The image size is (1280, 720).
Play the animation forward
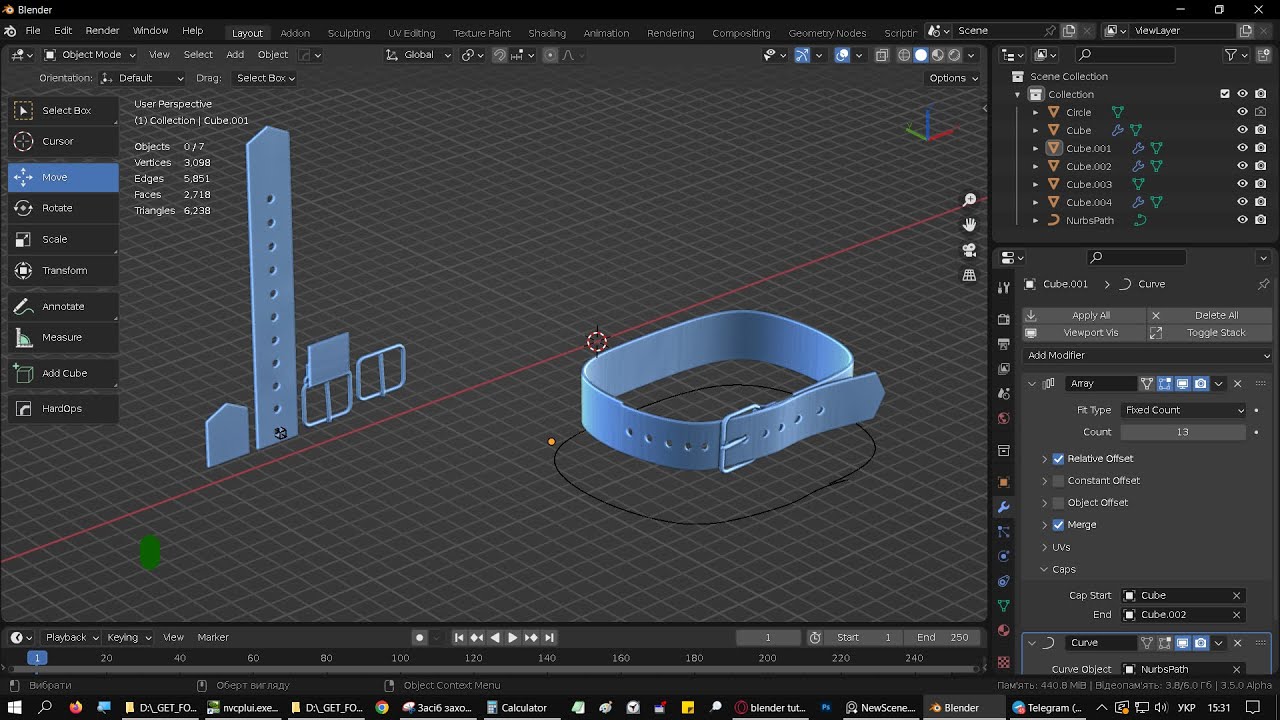(513, 637)
